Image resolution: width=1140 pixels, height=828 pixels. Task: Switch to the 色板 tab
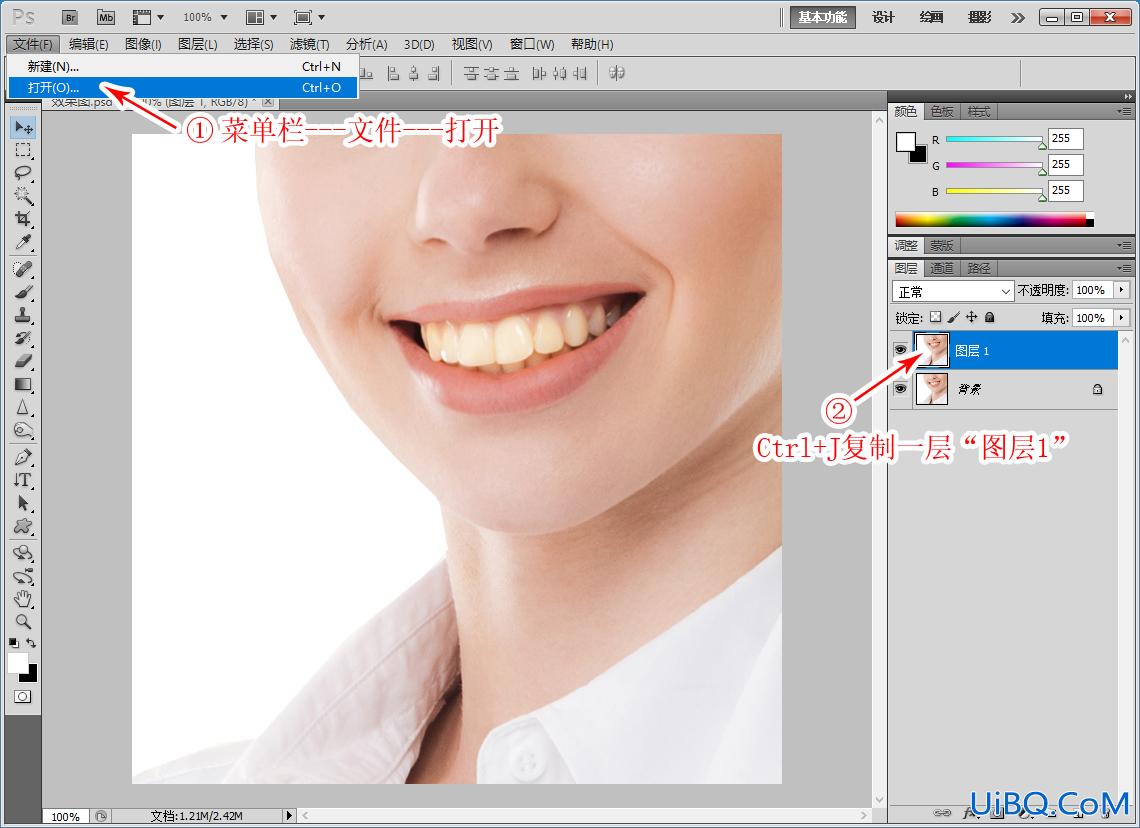(942, 111)
